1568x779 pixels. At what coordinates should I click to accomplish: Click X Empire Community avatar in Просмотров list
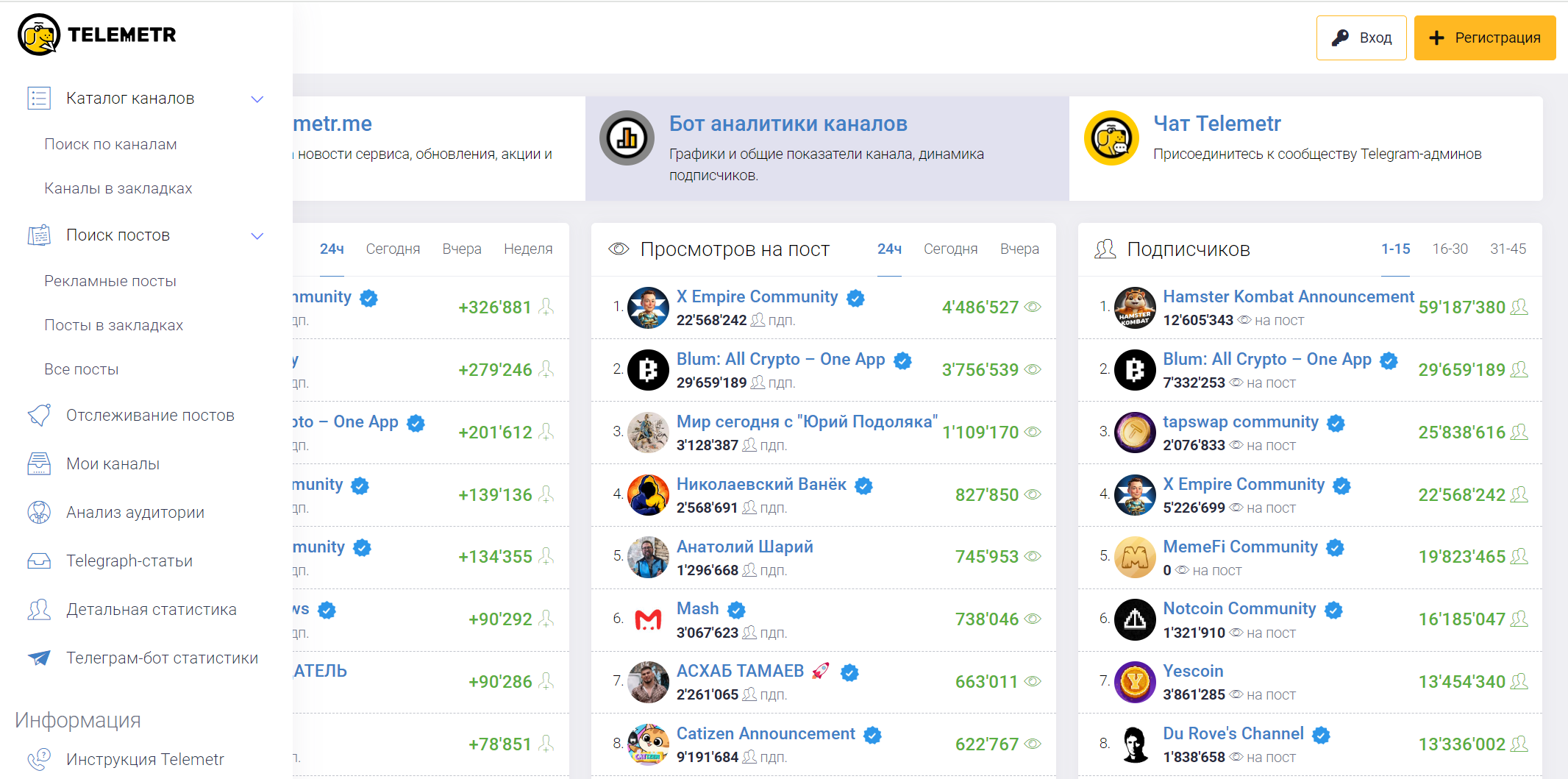click(x=648, y=307)
